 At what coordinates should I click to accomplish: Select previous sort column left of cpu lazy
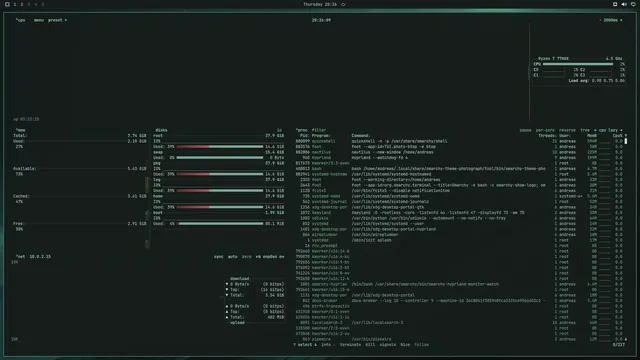pyautogui.click(x=595, y=130)
